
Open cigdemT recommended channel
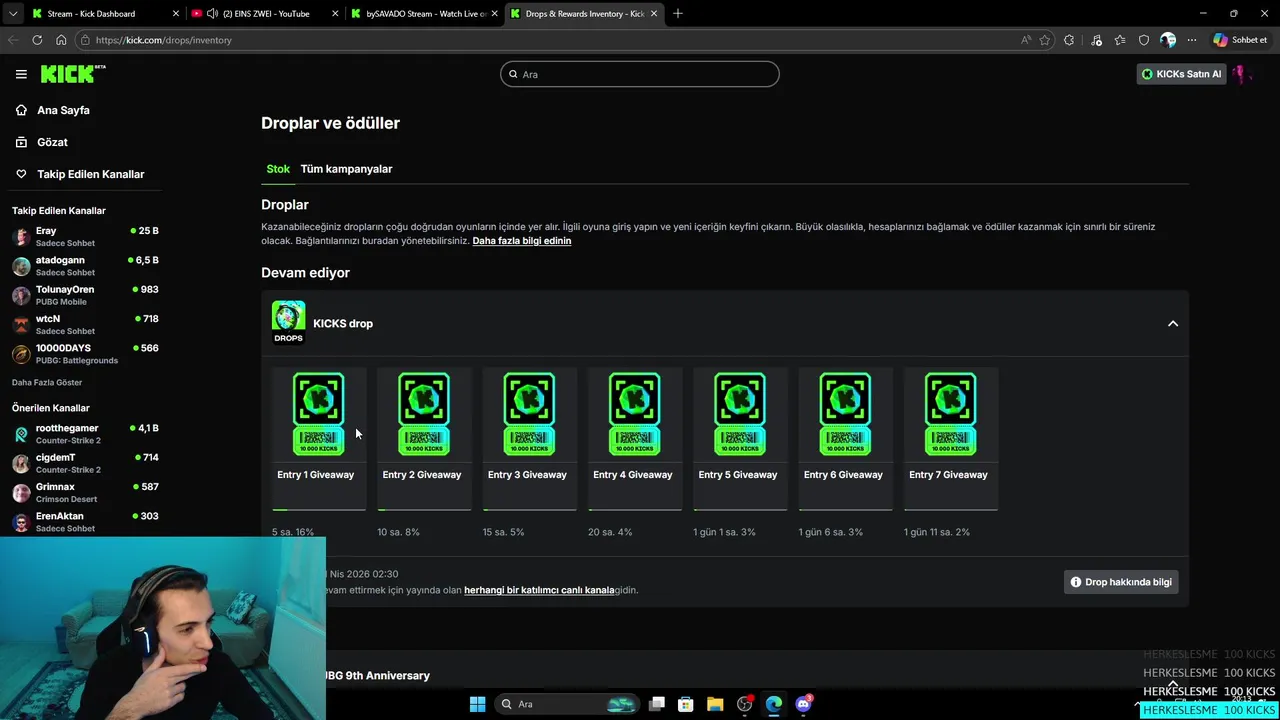click(x=85, y=463)
